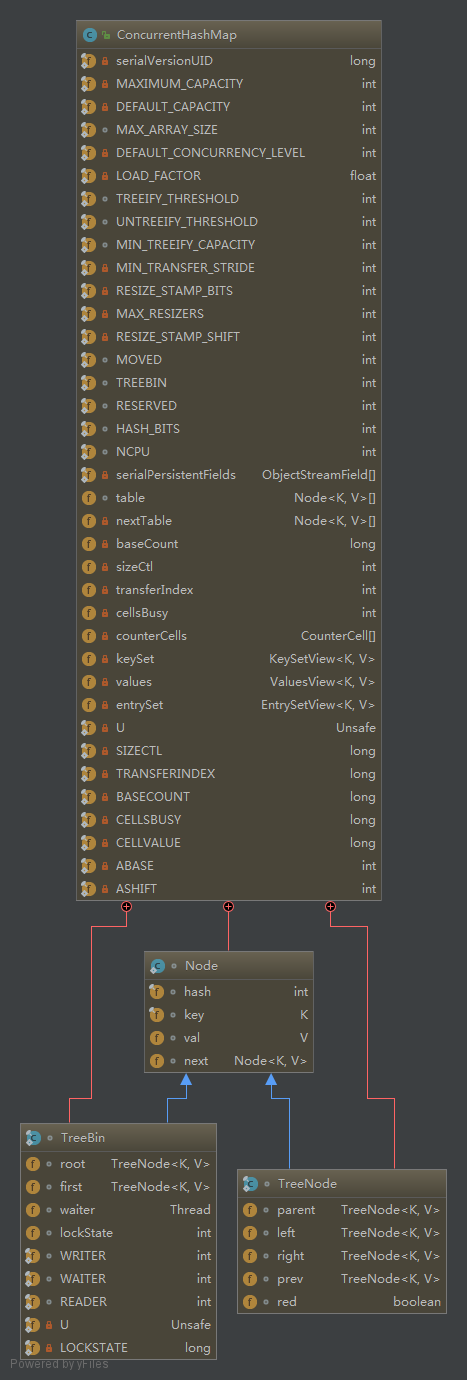The image size is (467, 1380).
Task: Select the values field row
Action: point(229,682)
